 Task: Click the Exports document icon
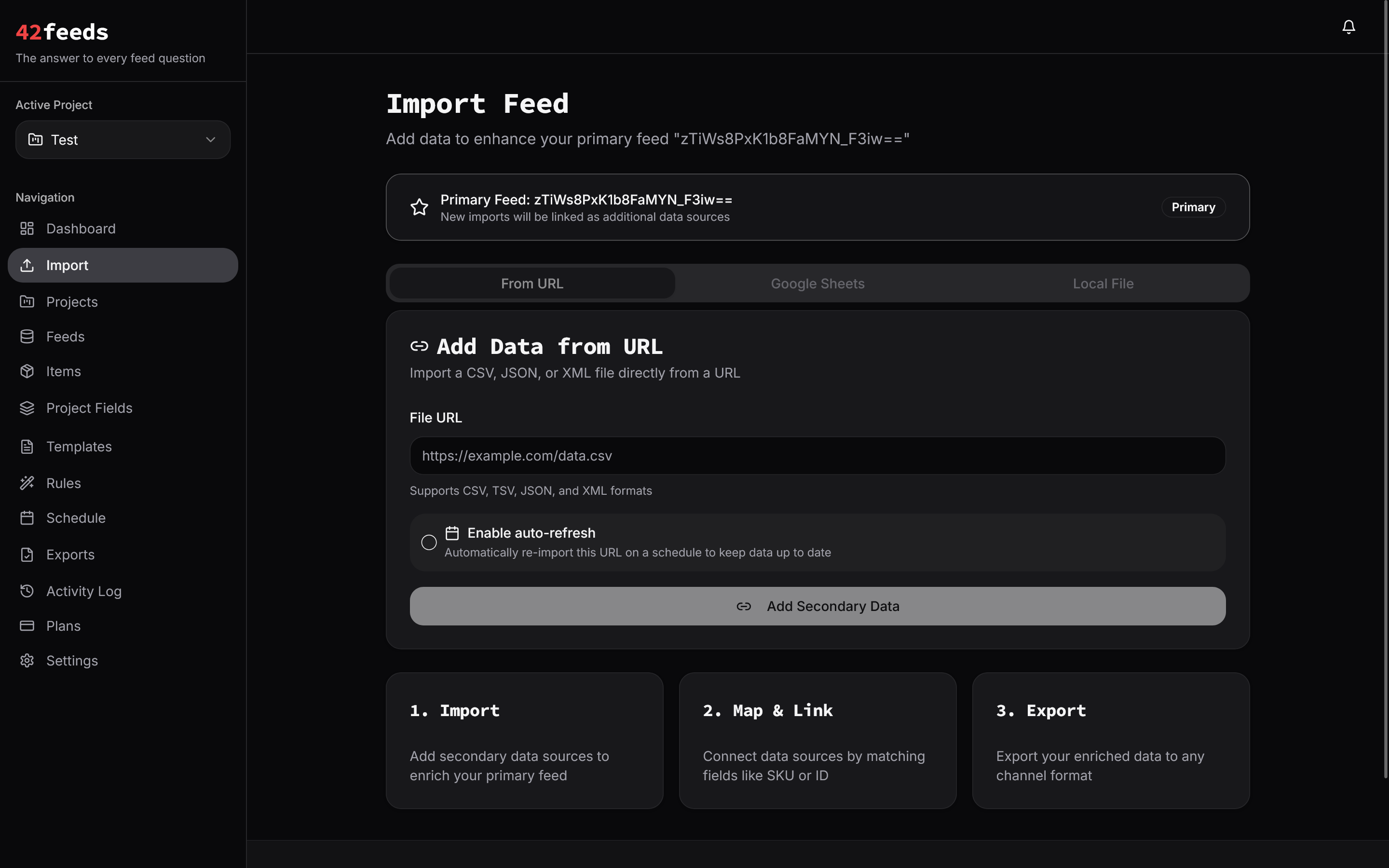click(x=27, y=555)
